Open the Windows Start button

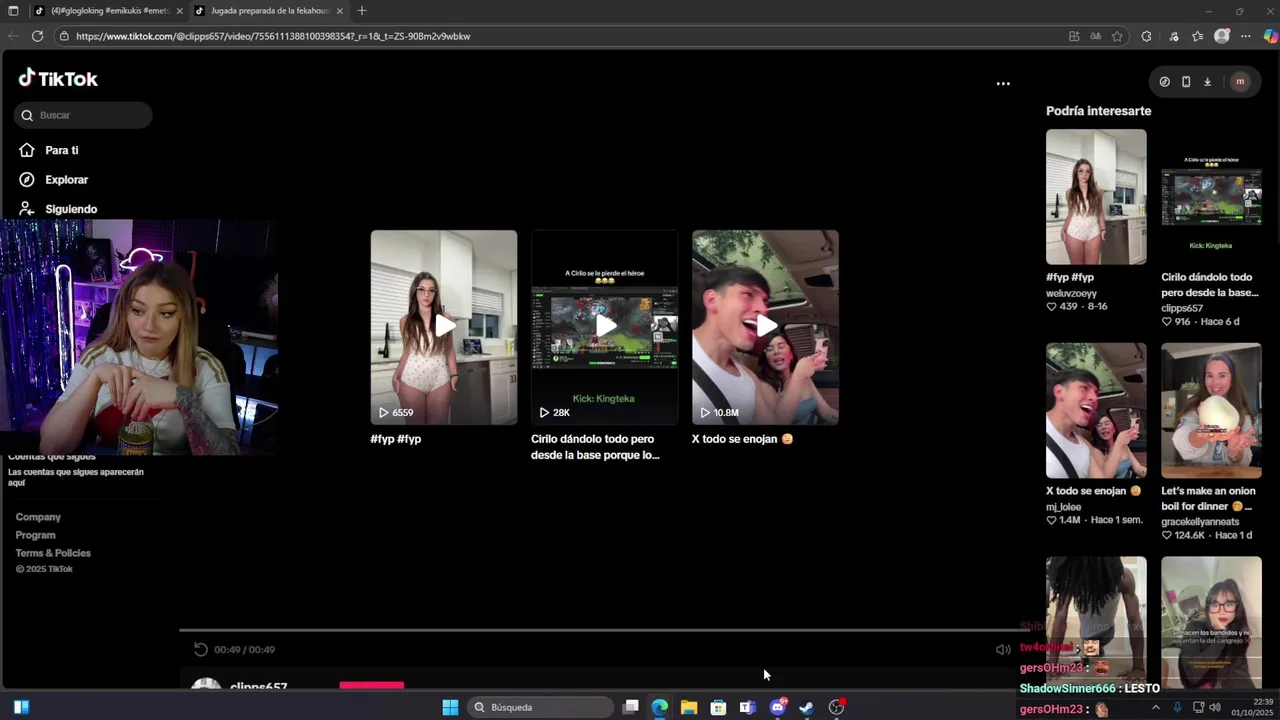(450, 707)
